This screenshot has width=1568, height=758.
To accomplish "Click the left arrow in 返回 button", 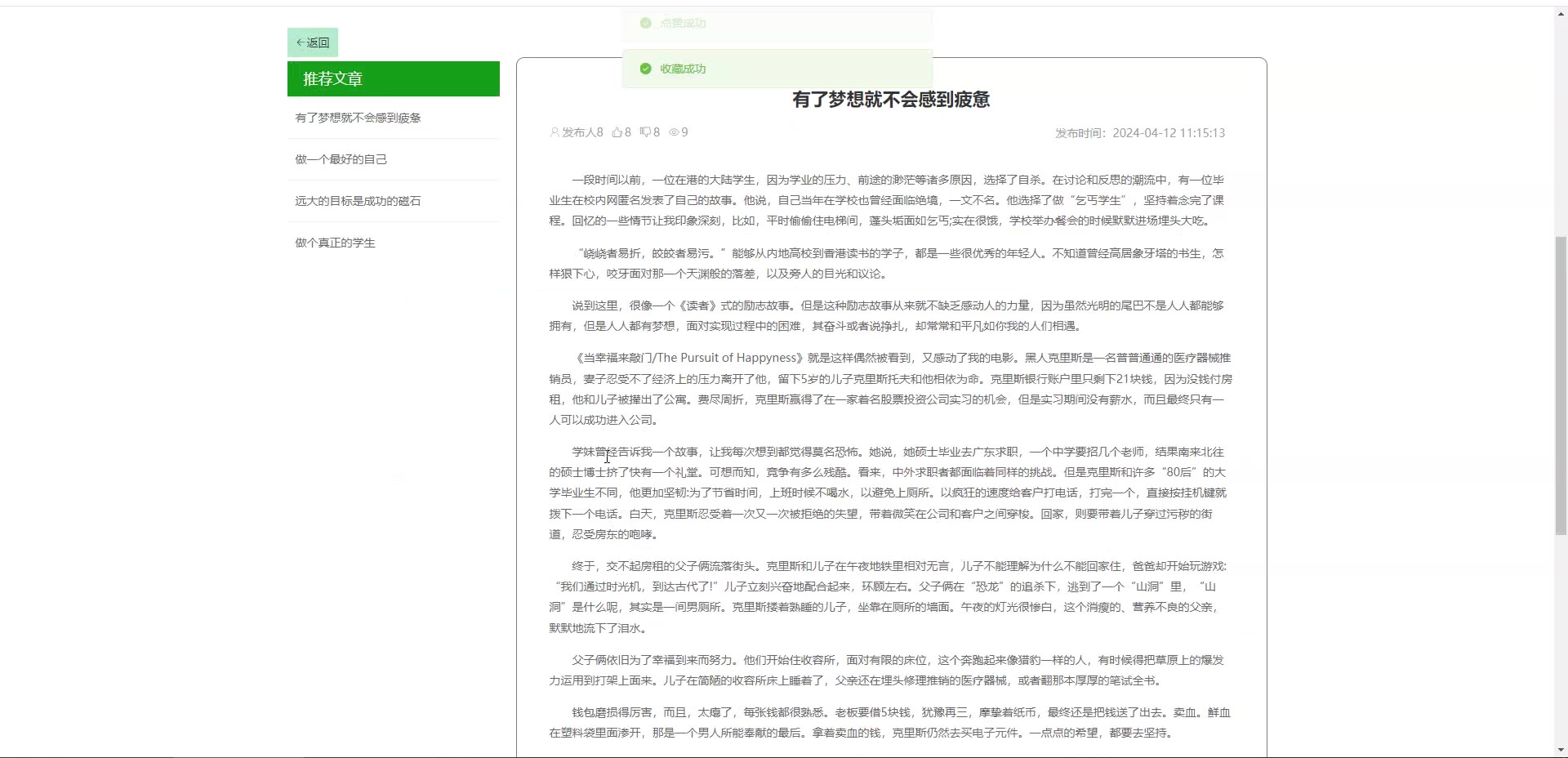I will pyautogui.click(x=300, y=42).
